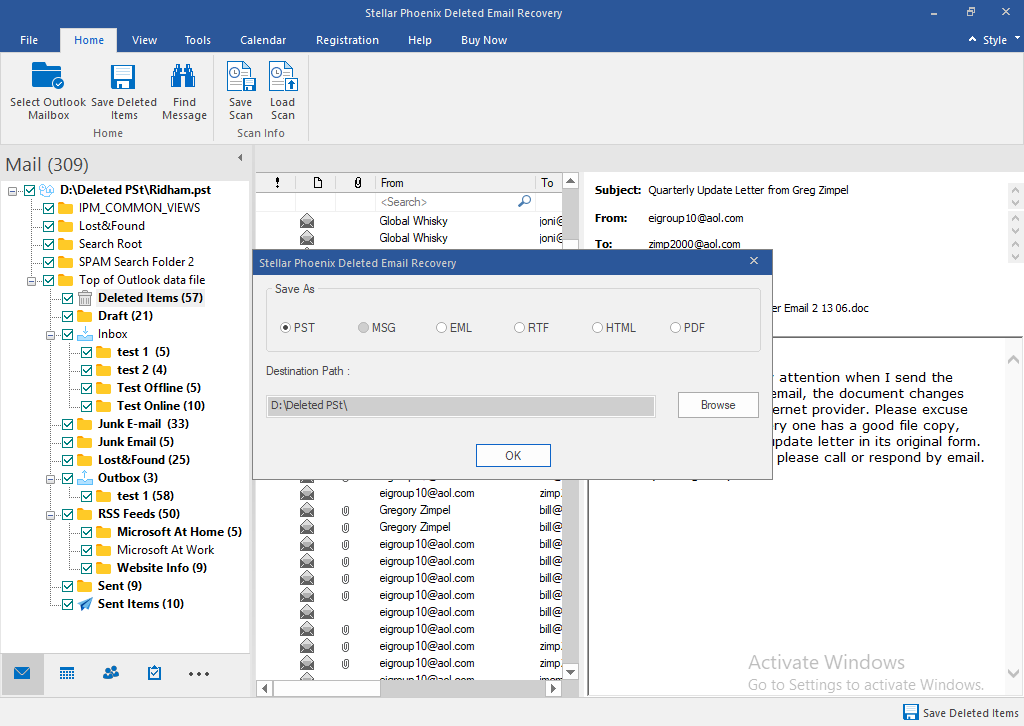Collapse the RSS Feeds folder tree
The height and width of the screenshot is (726, 1024).
[50, 514]
